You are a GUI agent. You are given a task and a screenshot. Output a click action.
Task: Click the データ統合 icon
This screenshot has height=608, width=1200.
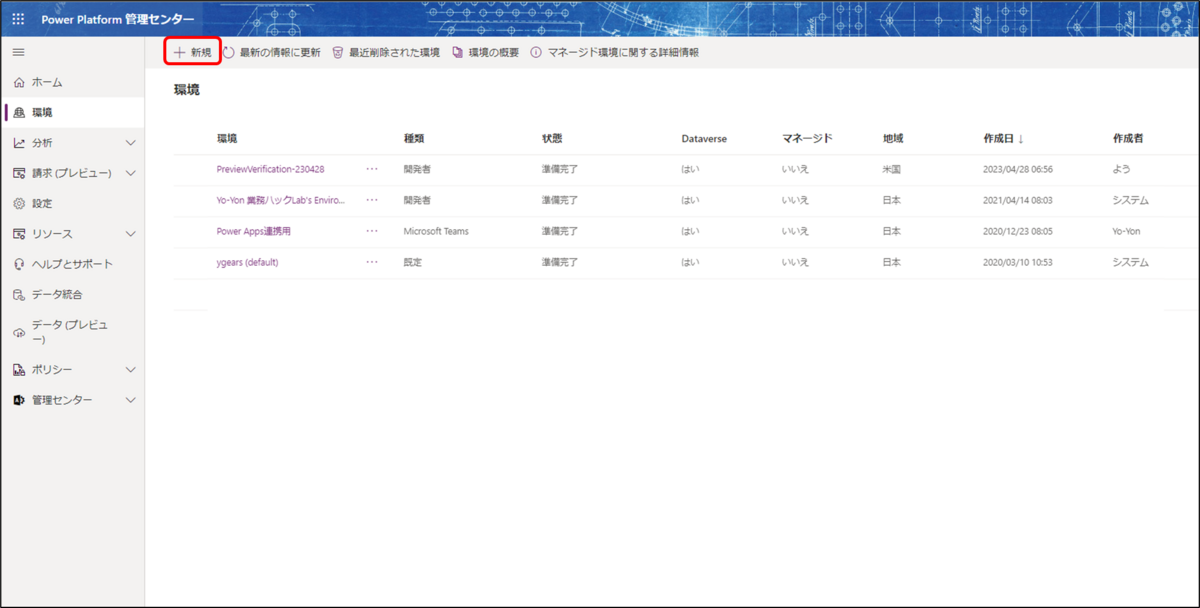coord(19,295)
